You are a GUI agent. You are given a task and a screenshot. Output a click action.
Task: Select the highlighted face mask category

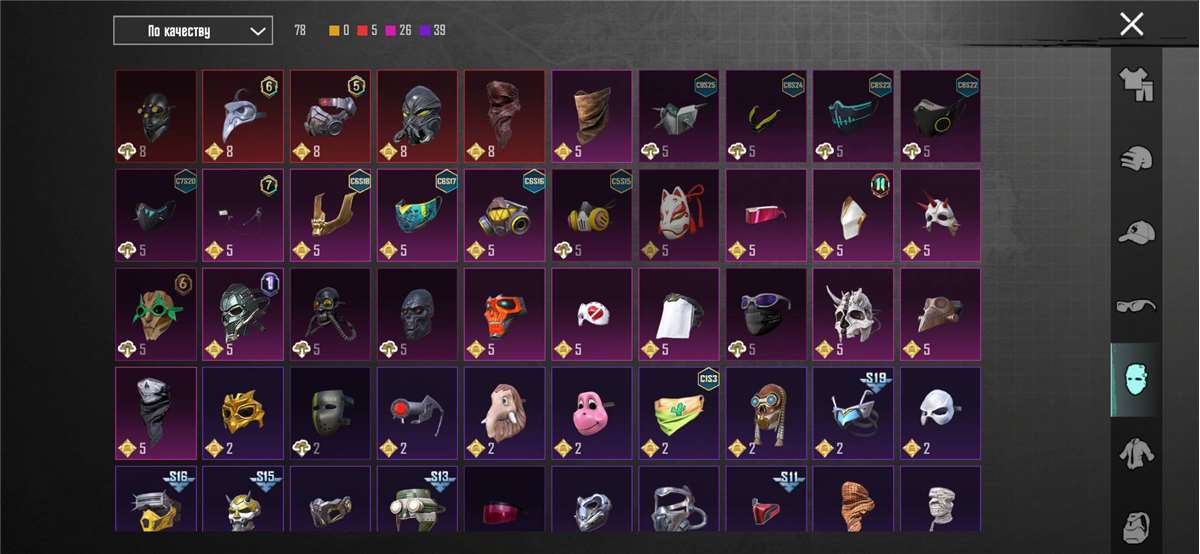coord(1135,380)
